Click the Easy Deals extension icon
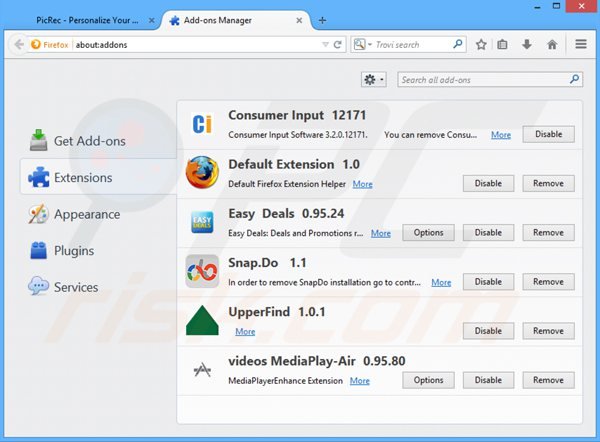This screenshot has width=600, height=442. [202, 222]
